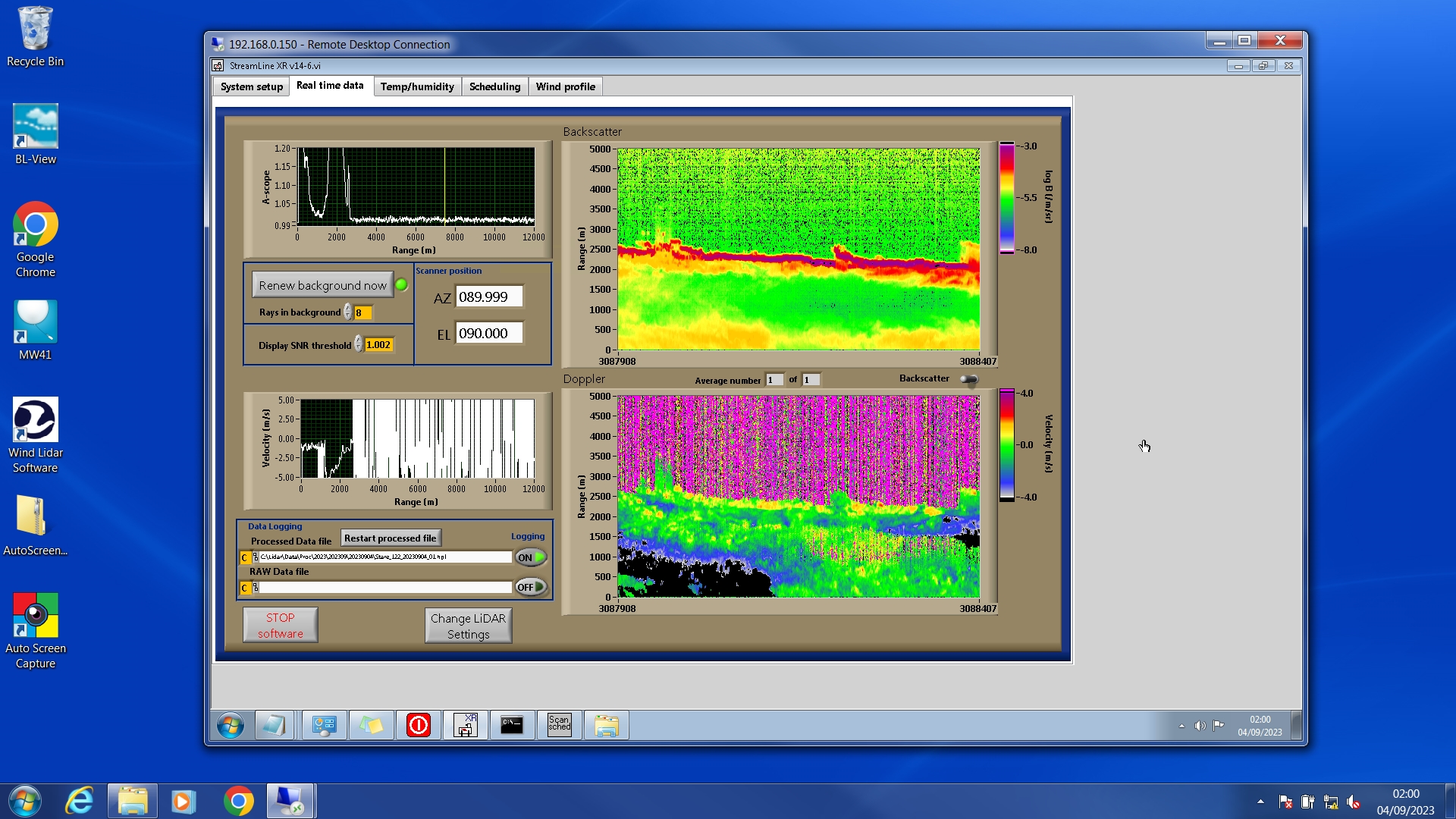Click the Backscatter color scale bar
The width and height of the screenshot is (1456, 819).
click(x=1006, y=198)
